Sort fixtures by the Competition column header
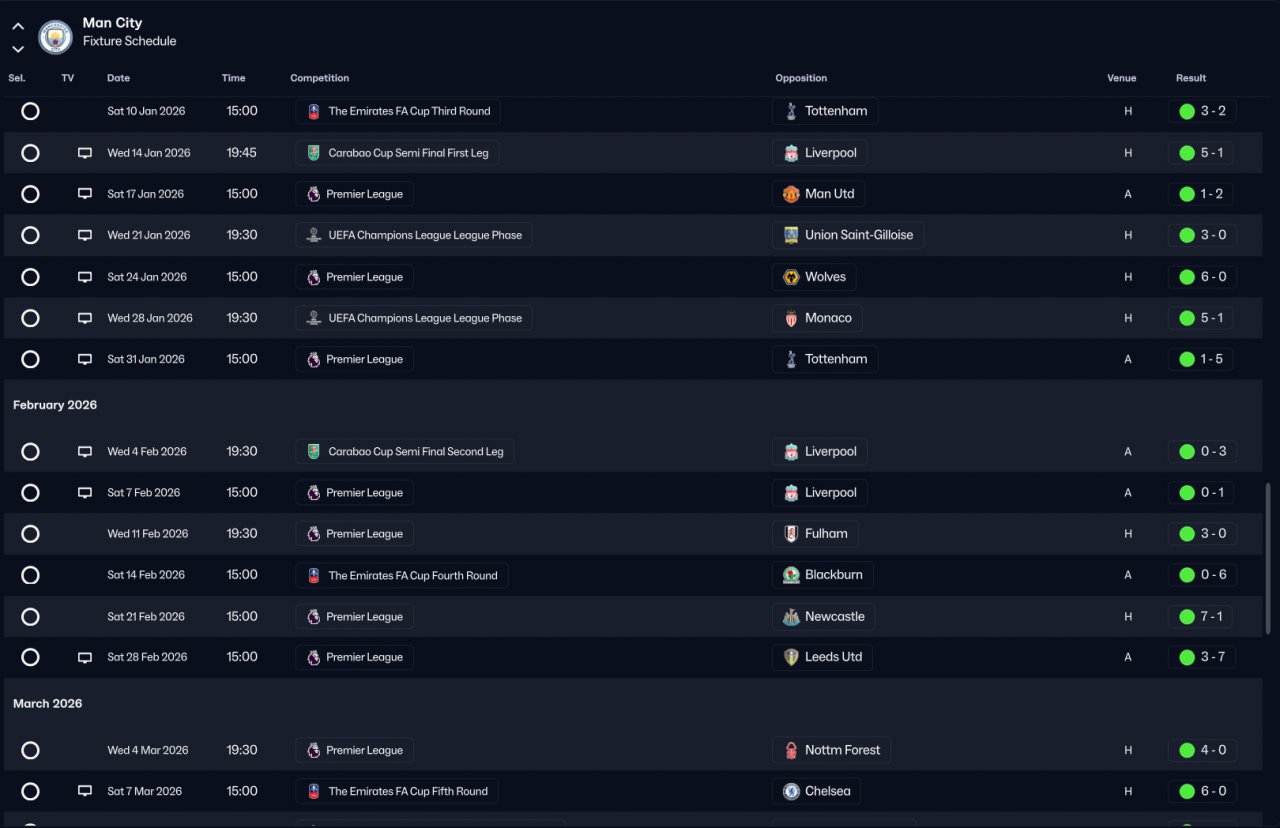The image size is (1280, 828). click(x=320, y=78)
